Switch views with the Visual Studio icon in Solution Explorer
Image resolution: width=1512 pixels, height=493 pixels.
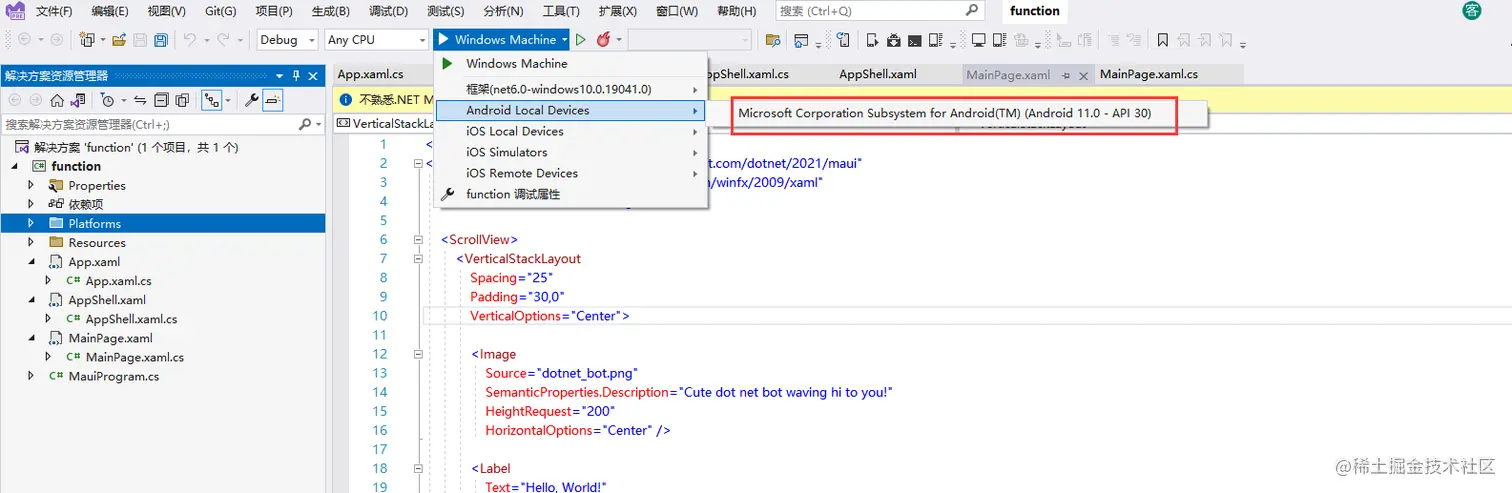coord(77,100)
